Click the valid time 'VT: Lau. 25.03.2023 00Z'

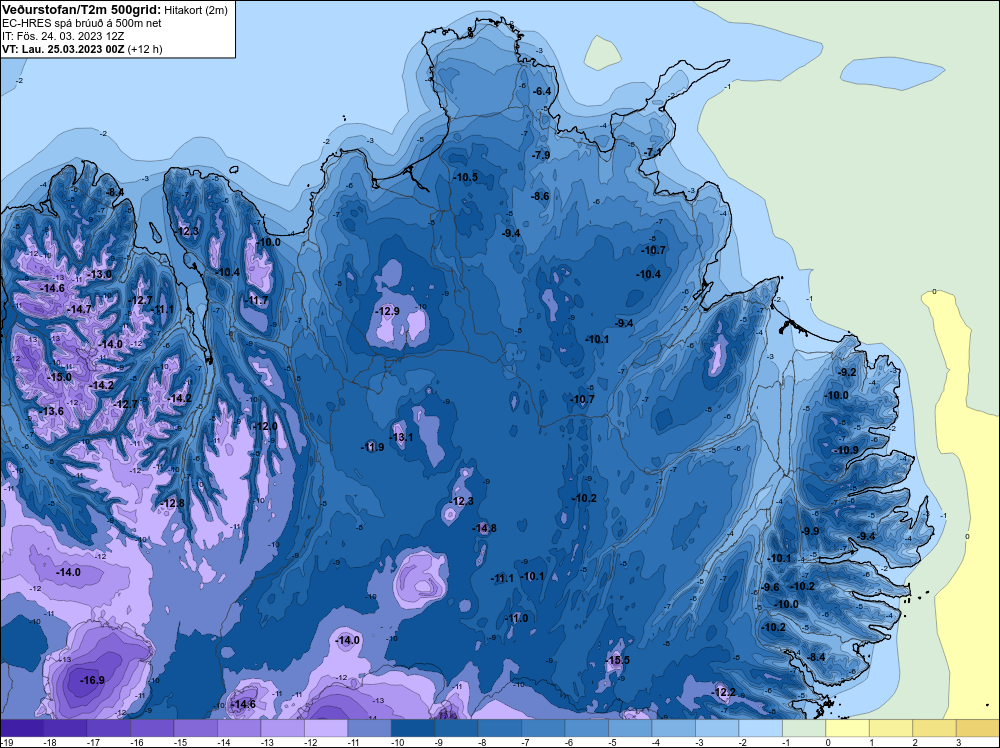63,49
